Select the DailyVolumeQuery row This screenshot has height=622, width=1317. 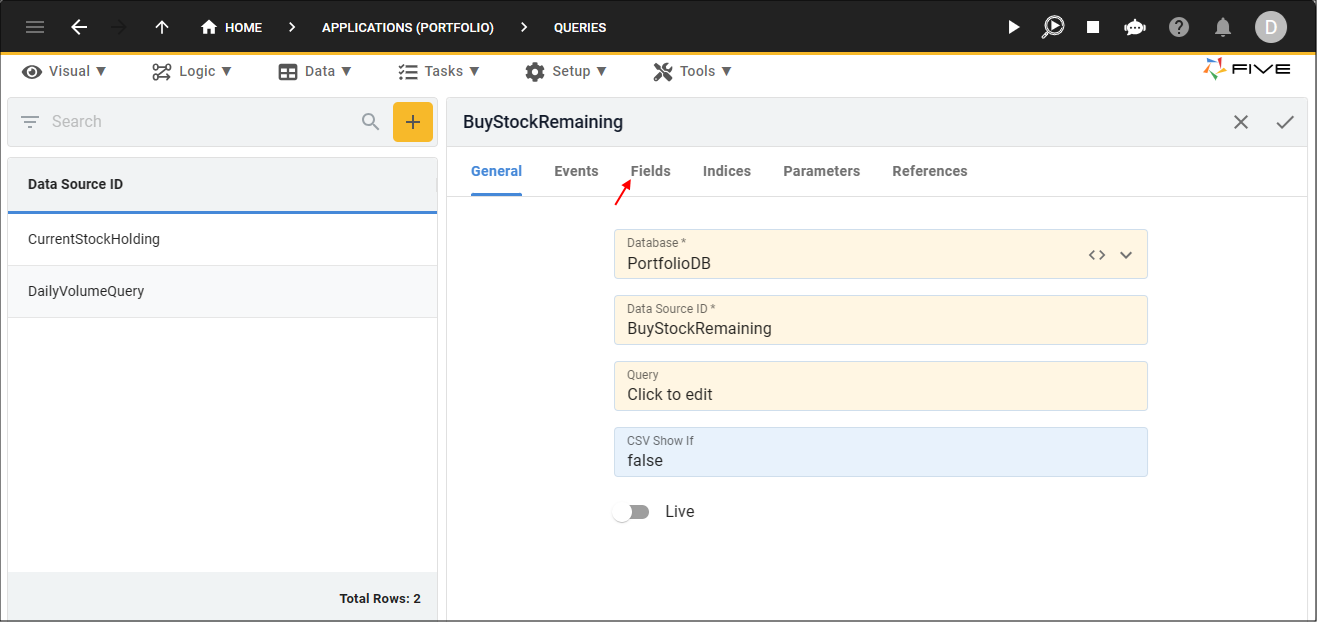point(222,291)
